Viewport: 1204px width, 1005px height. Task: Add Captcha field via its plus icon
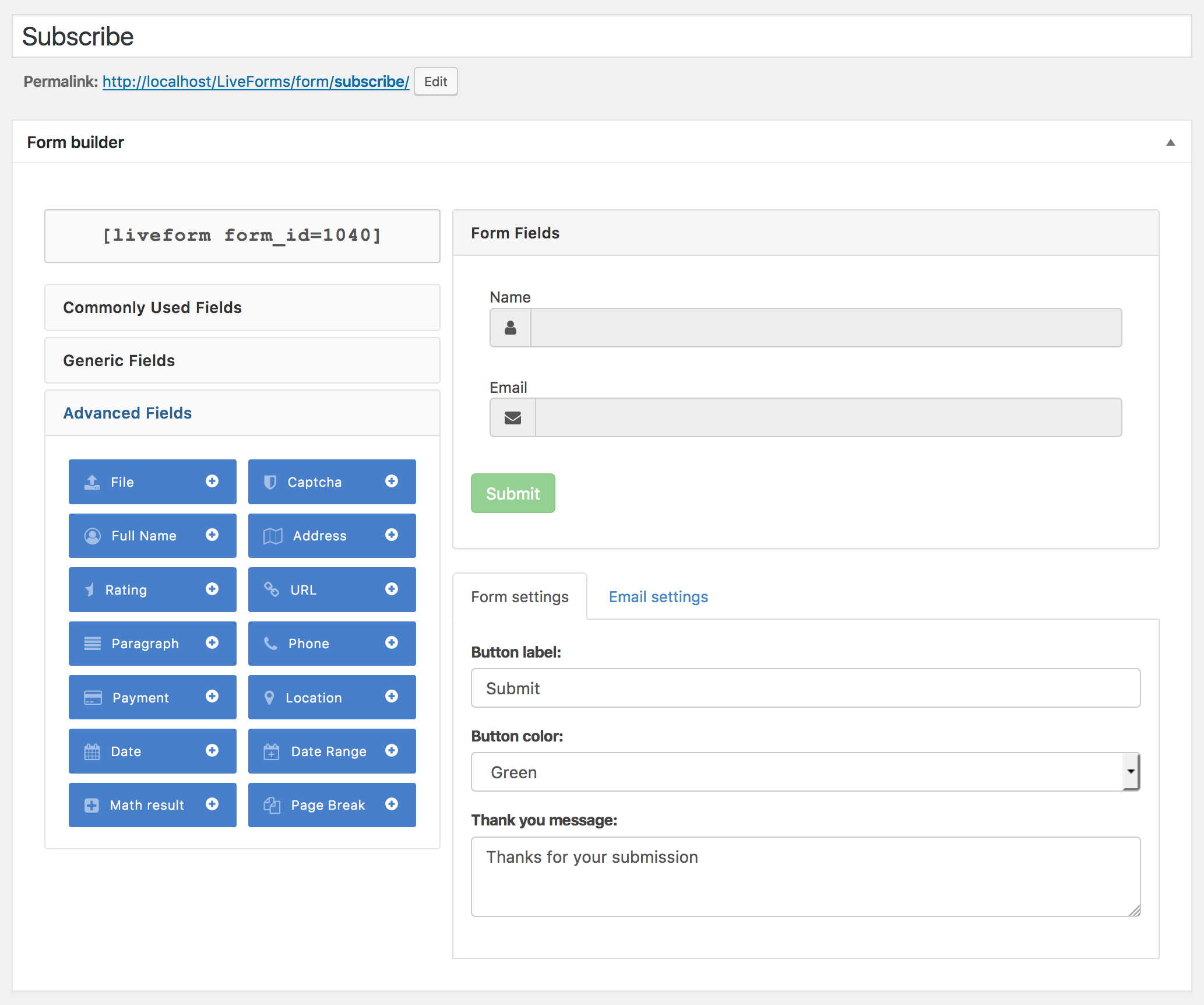tap(392, 481)
